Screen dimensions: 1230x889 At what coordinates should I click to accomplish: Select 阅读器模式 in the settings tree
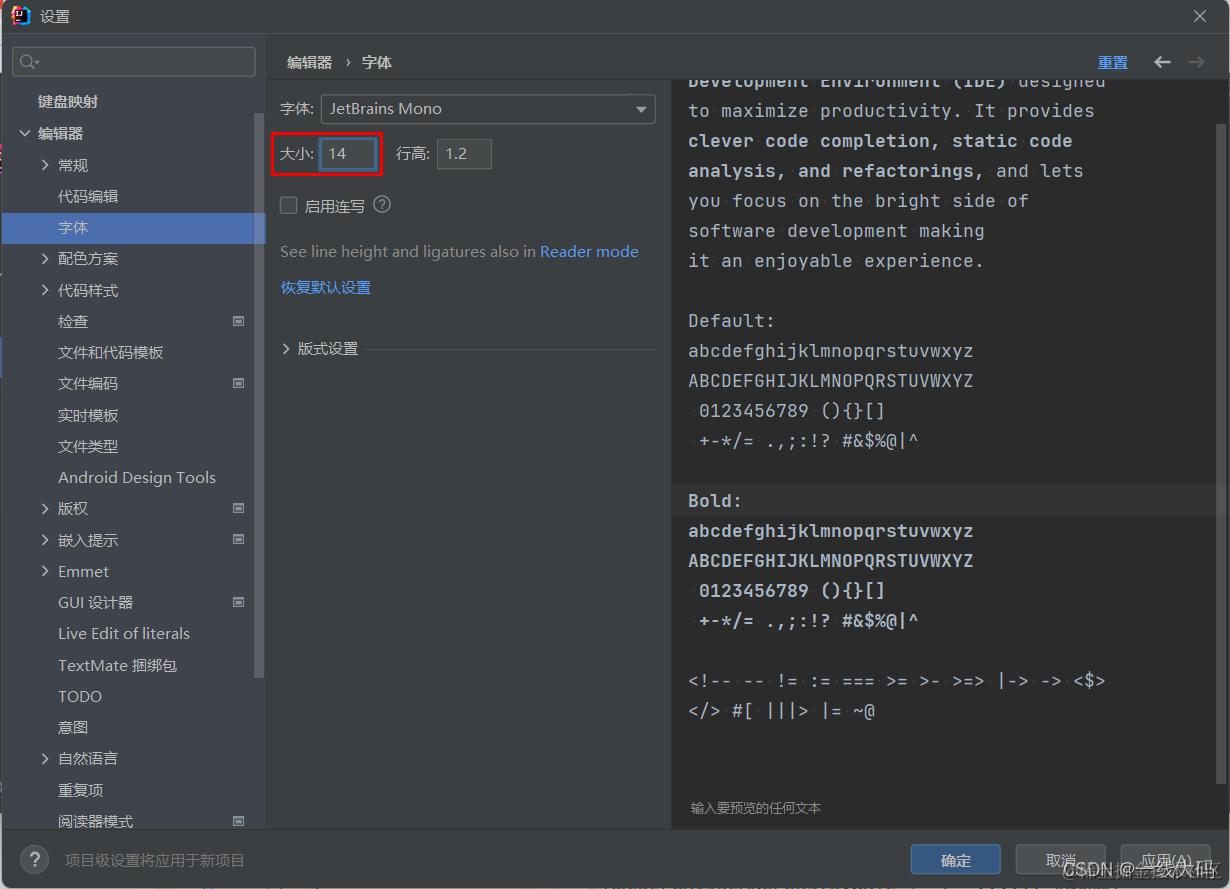pyautogui.click(x=95, y=821)
